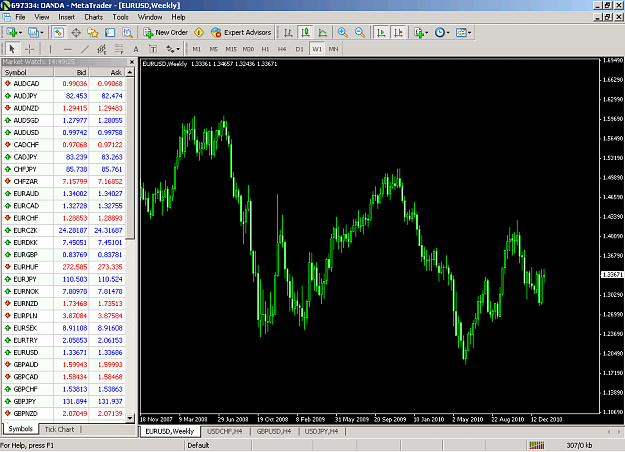The height and width of the screenshot is (452, 625).
Task: Click the connection status bars indicator
Action: [537, 445]
